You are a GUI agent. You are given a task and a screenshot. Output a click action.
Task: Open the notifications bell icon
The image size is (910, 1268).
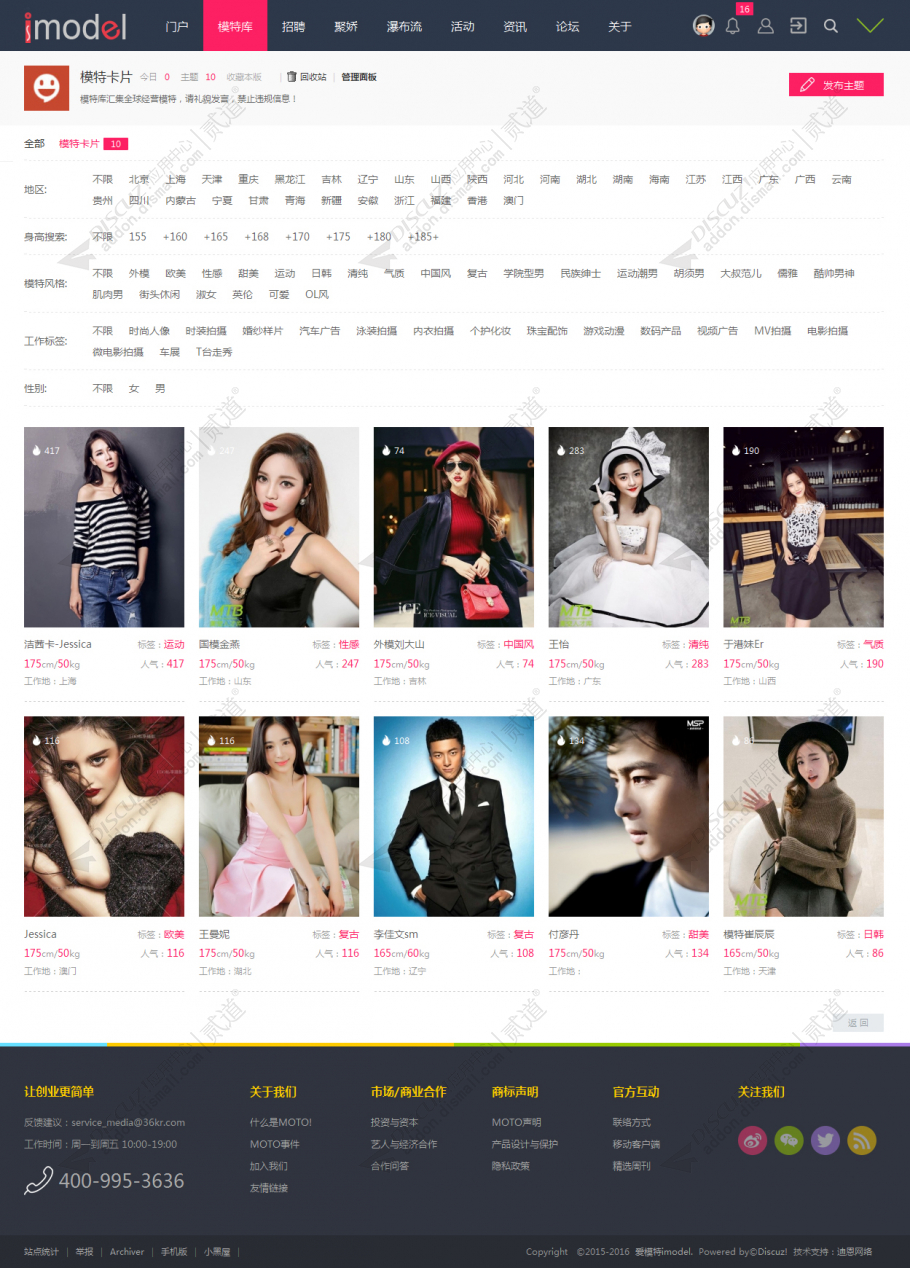[x=732, y=26]
